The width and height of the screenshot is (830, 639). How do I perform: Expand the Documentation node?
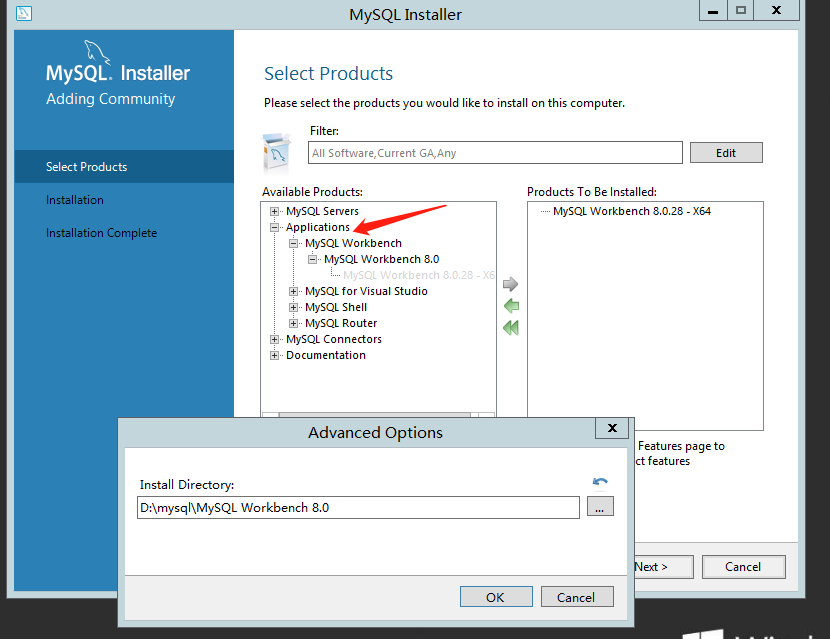click(x=274, y=355)
